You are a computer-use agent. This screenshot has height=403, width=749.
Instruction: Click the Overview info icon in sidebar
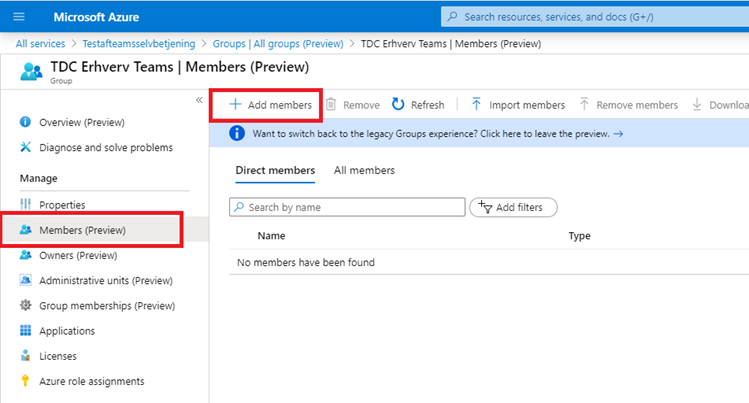pyautogui.click(x=25, y=122)
